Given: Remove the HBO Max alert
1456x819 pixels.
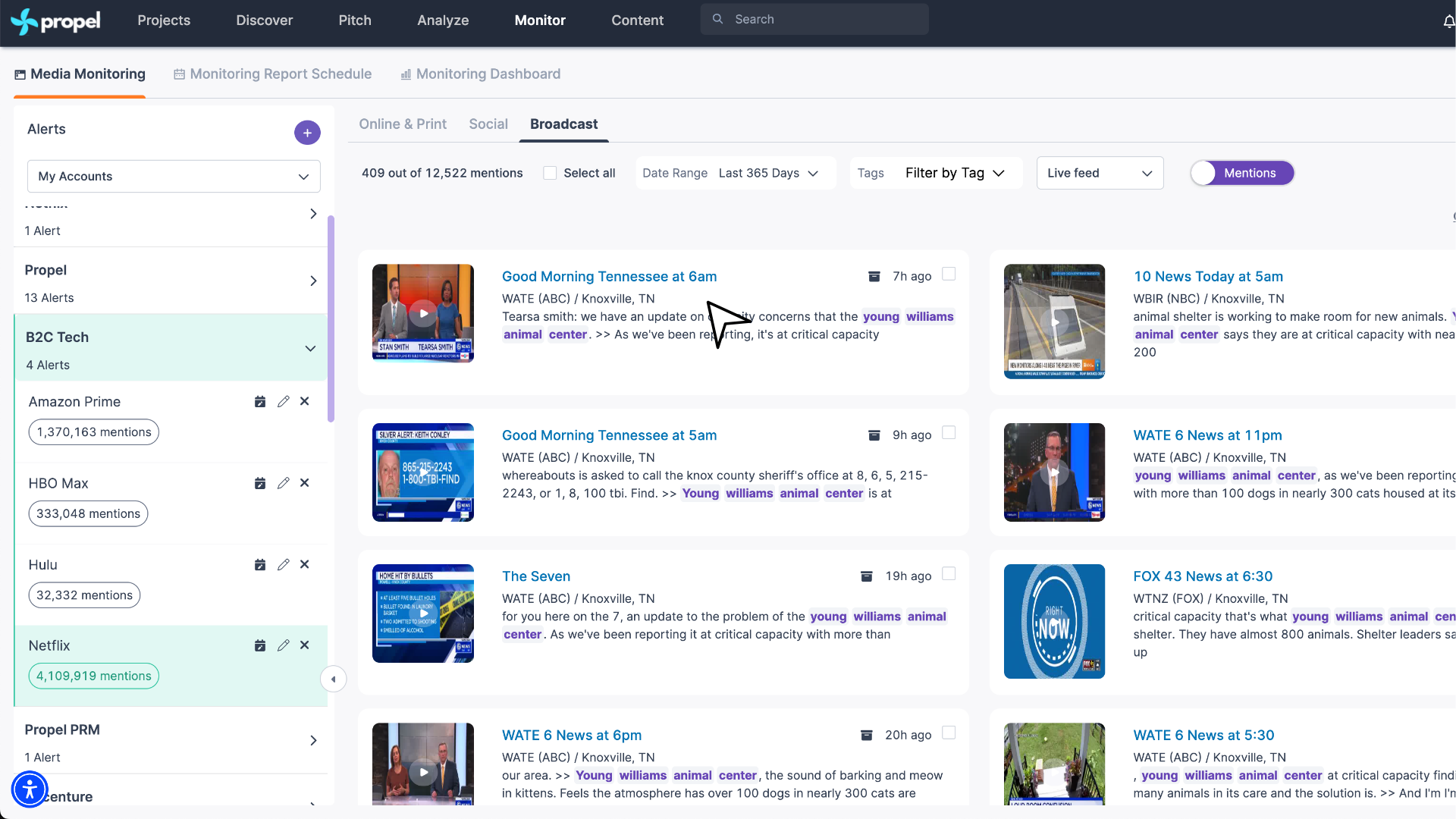Looking at the screenshot, I should [x=305, y=483].
